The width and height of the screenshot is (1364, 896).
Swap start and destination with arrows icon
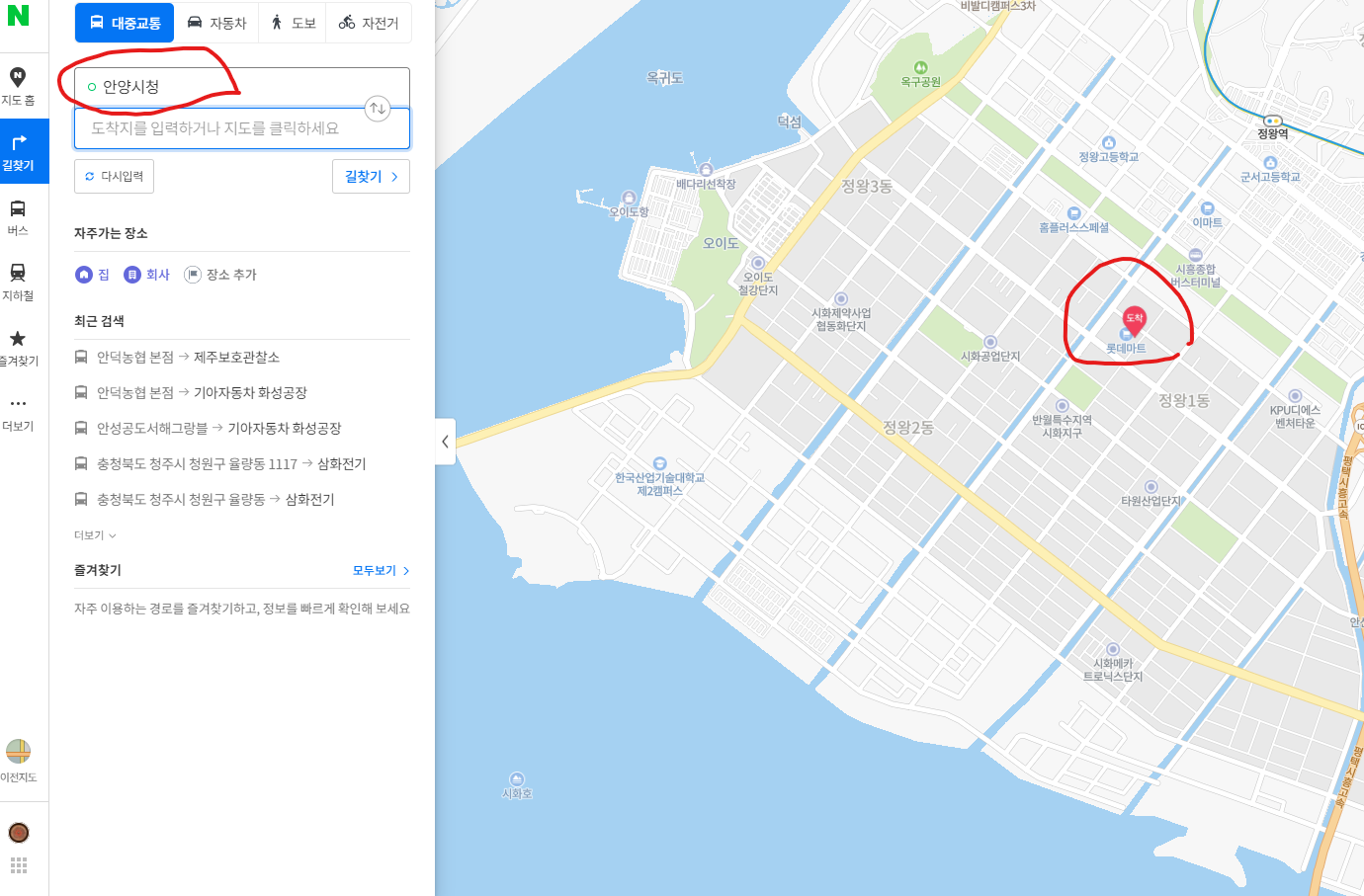click(378, 109)
